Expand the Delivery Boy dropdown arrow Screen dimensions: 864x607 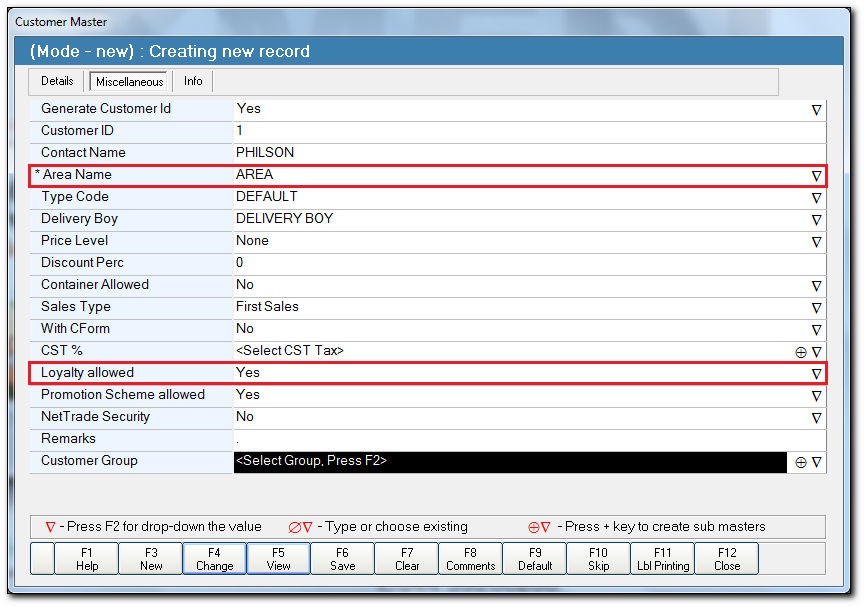pos(816,220)
